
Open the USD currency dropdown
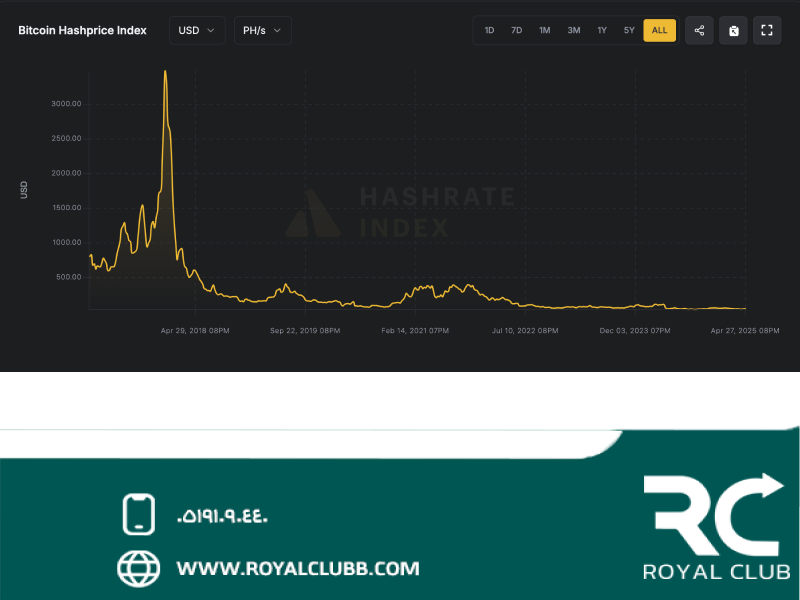tap(197, 31)
